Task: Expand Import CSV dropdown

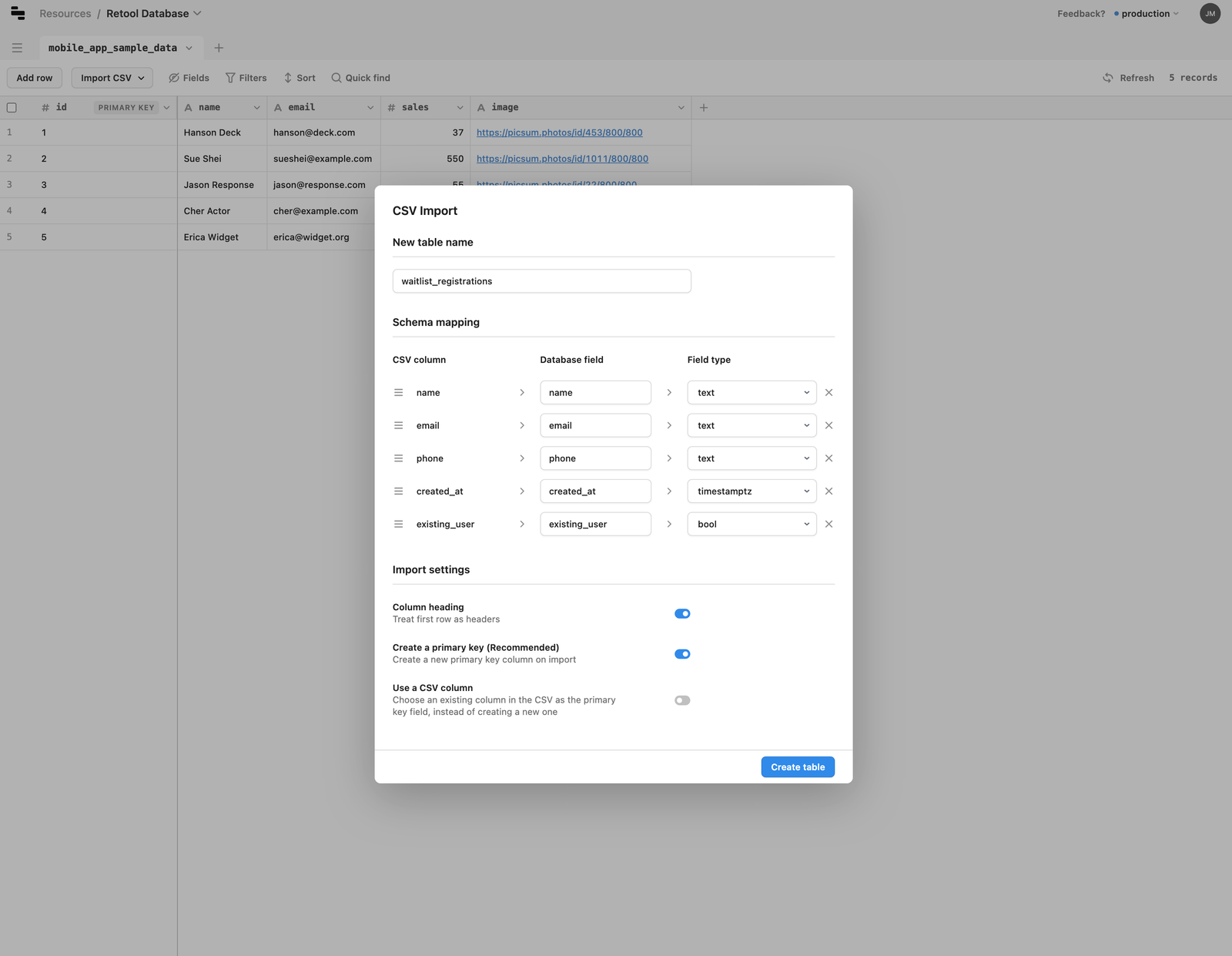Action: [112, 78]
